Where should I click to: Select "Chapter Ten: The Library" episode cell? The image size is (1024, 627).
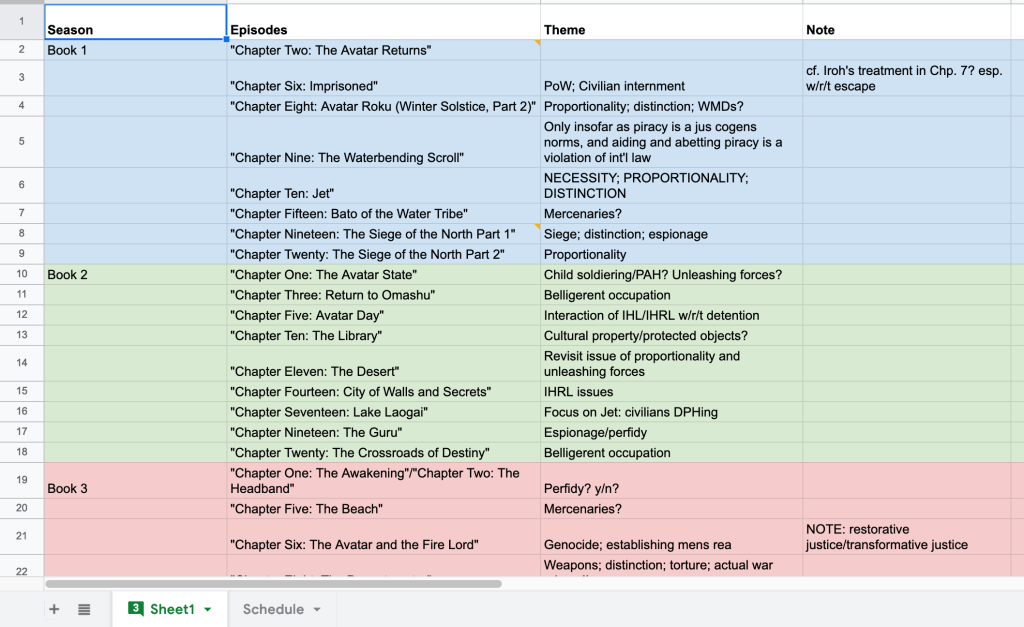(x=383, y=336)
